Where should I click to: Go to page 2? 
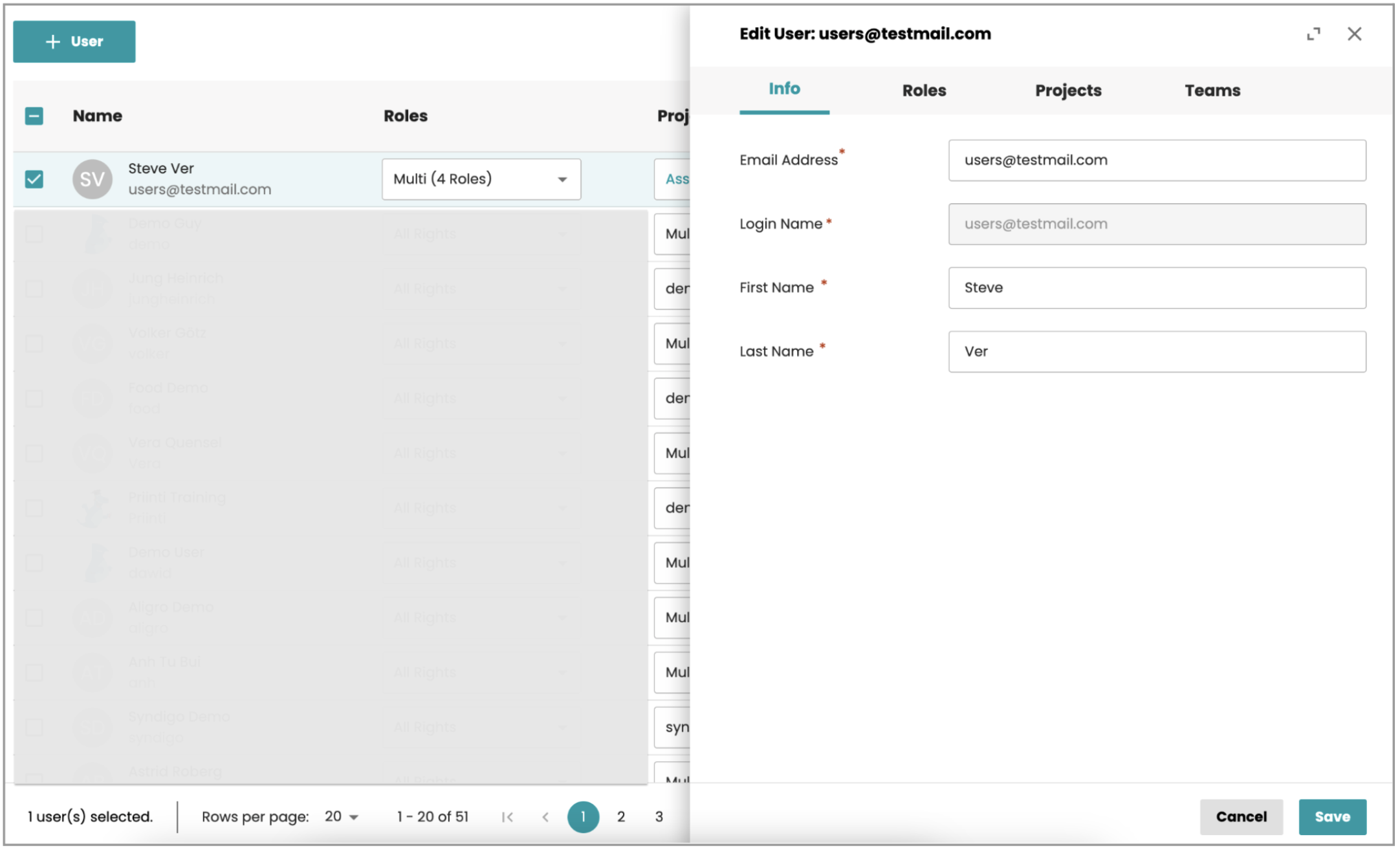[x=620, y=817]
